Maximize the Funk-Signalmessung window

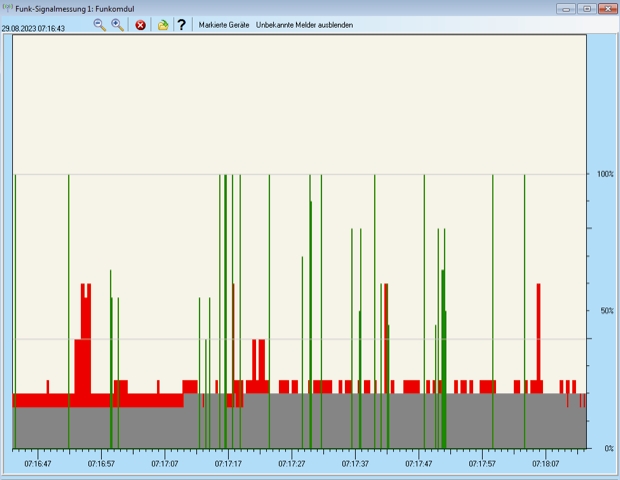pyautogui.click(x=586, y=8)
